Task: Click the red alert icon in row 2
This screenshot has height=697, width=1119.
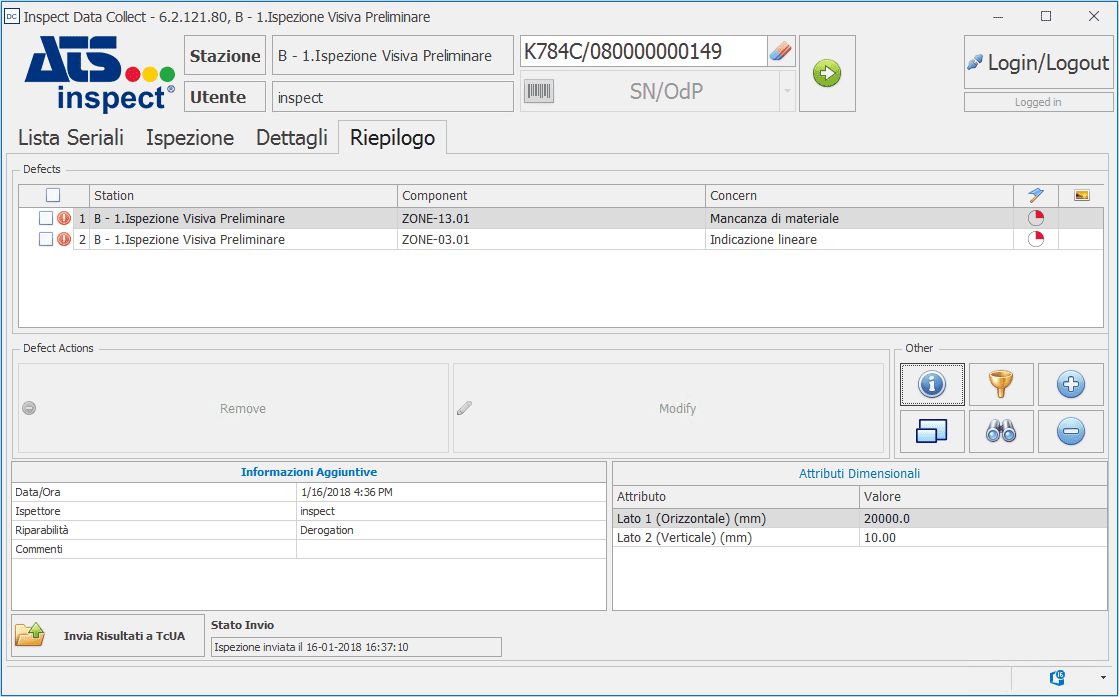Action: pyautogui.click(x=64, y=239)
